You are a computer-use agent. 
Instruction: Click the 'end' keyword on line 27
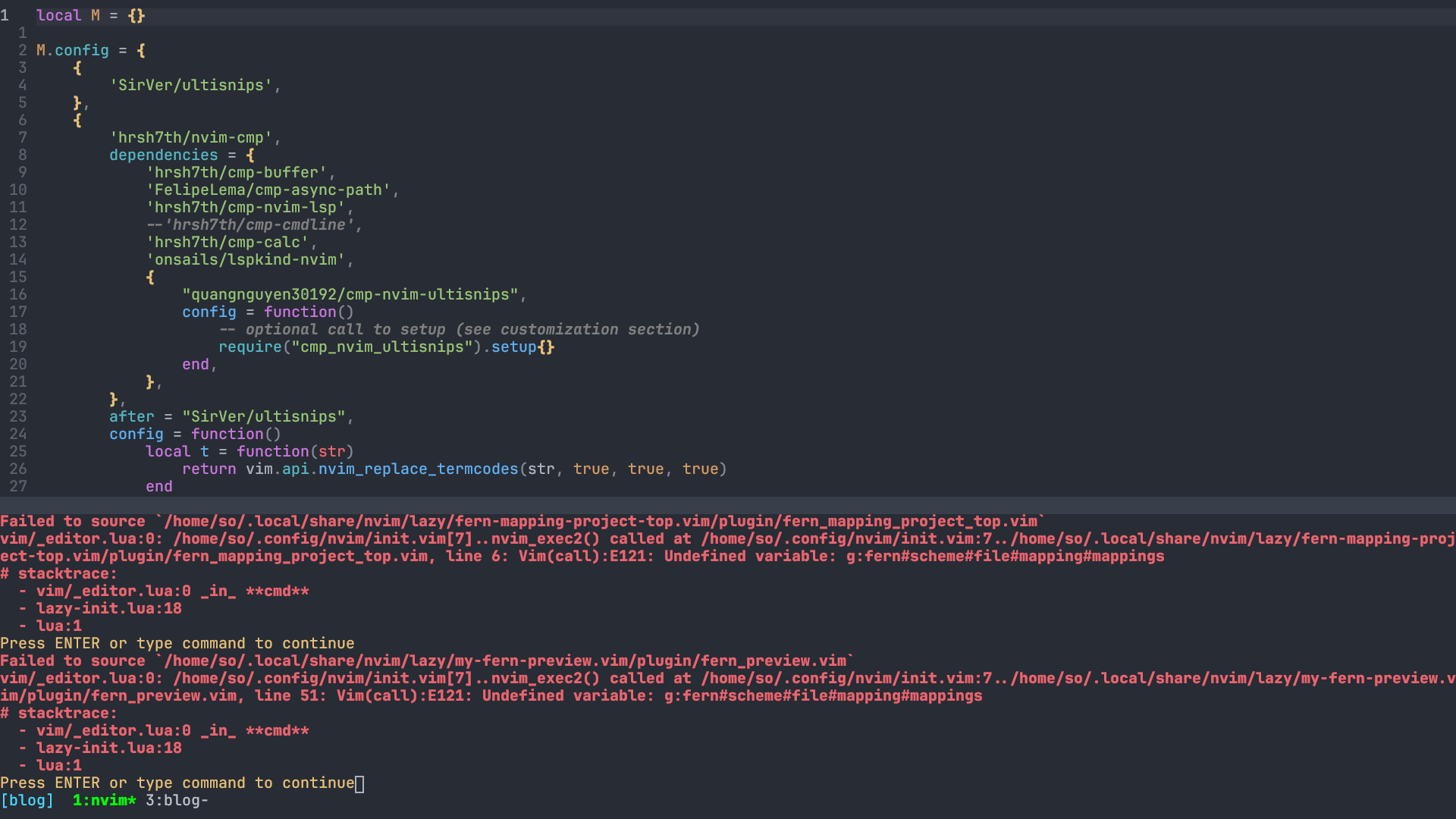pos(159,486)
